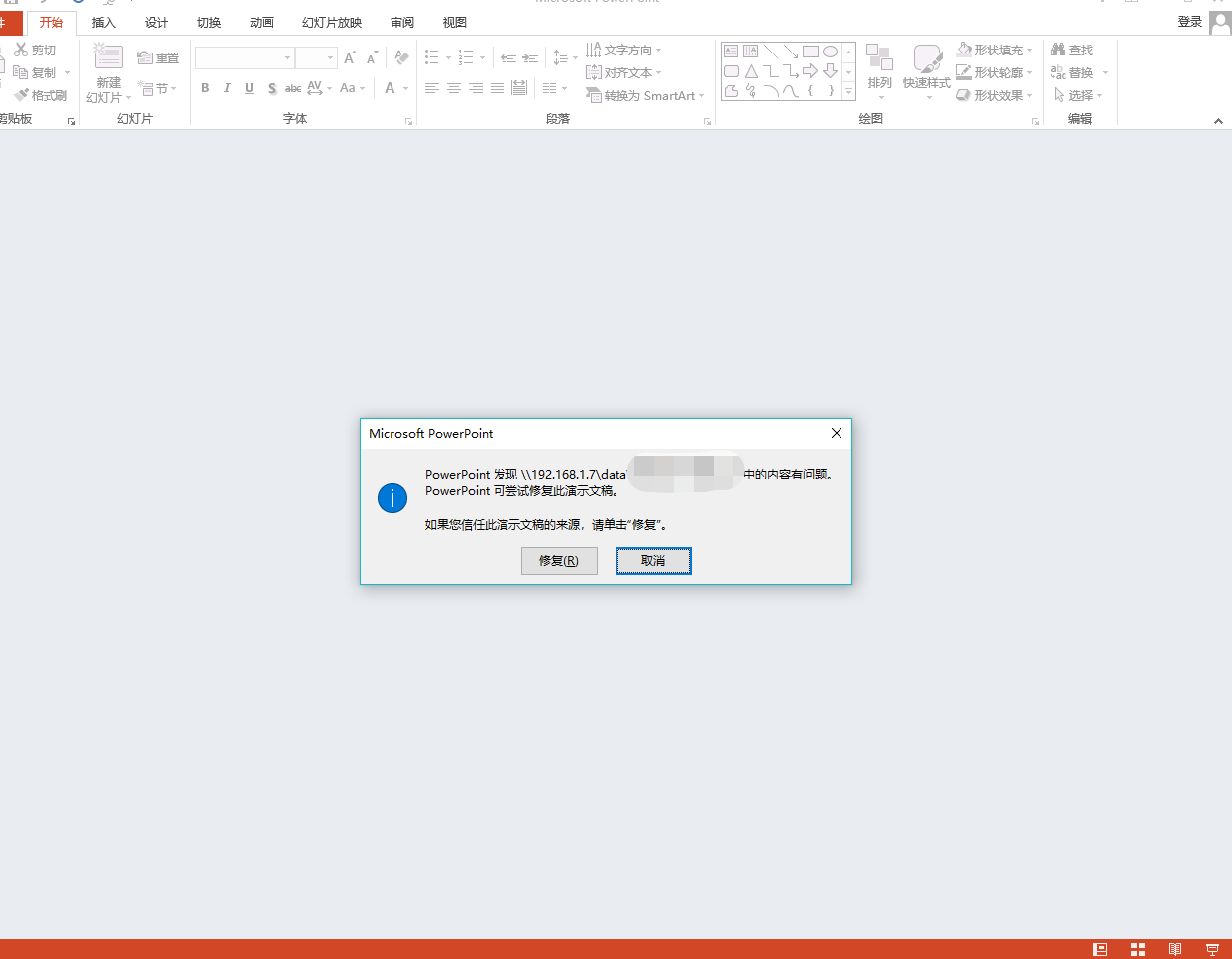The image size is (1232, 959).
Task: Open the Insert (插入) ribbon tab
Action: (103, 22)
